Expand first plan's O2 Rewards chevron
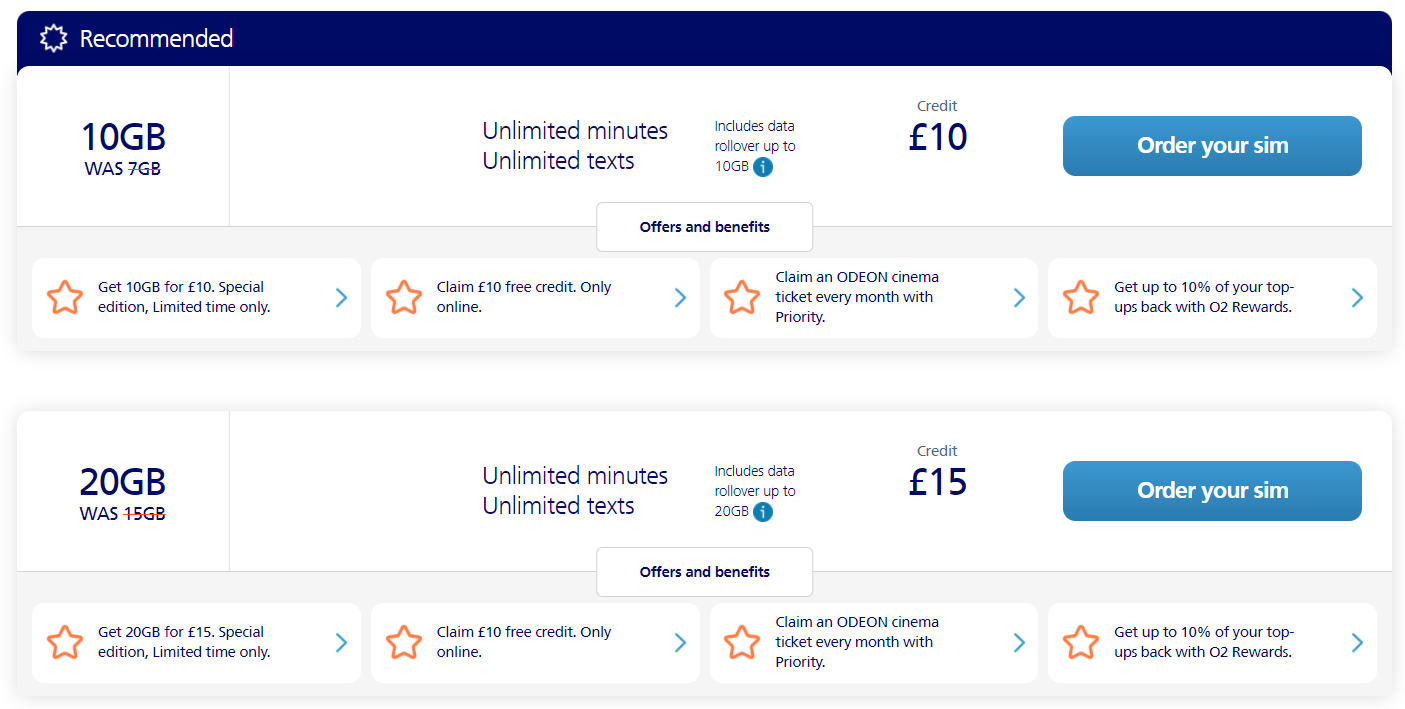The image size is (1405, 709). (x=1357, y=298)
